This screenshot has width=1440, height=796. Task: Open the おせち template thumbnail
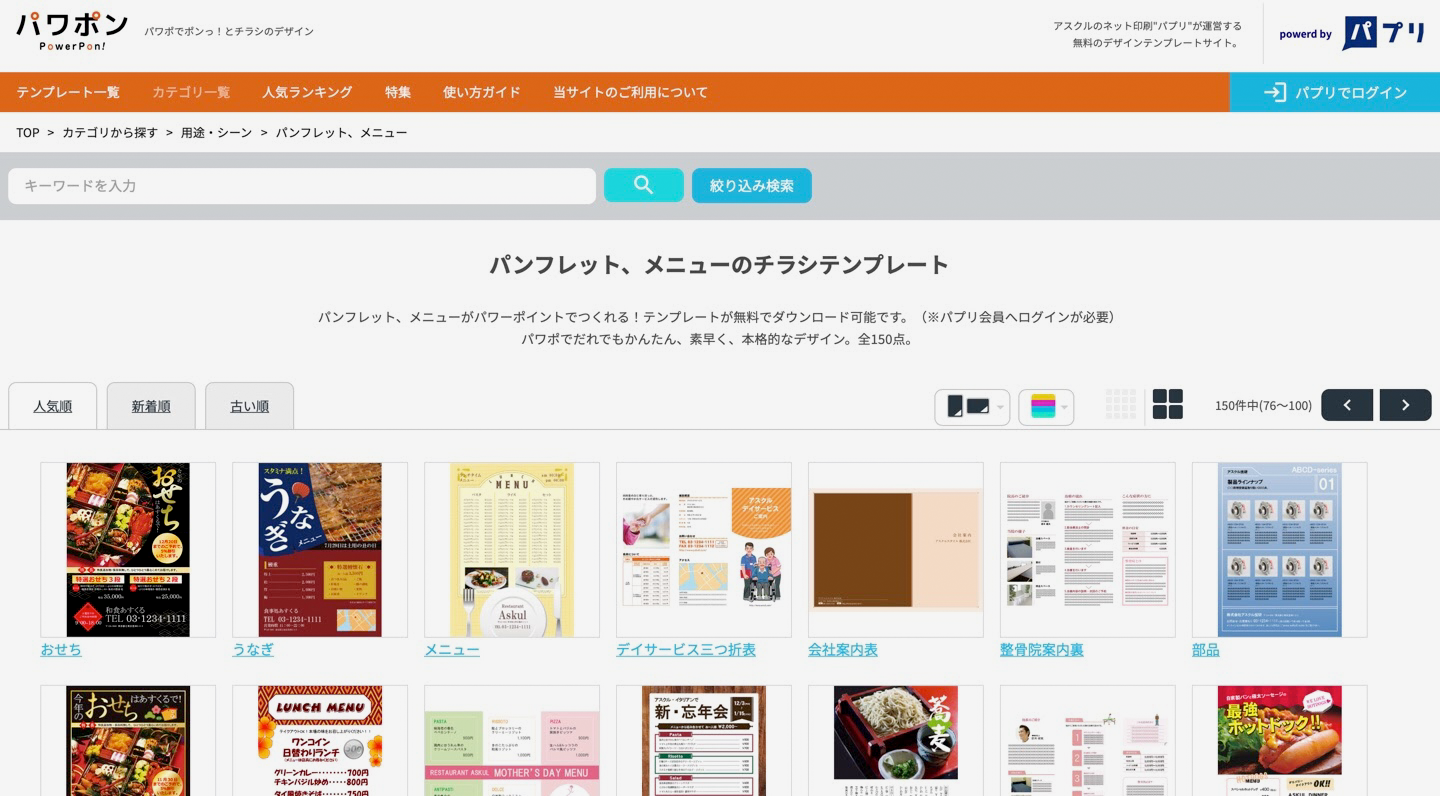pyautogui.click(x=128, y=549)
